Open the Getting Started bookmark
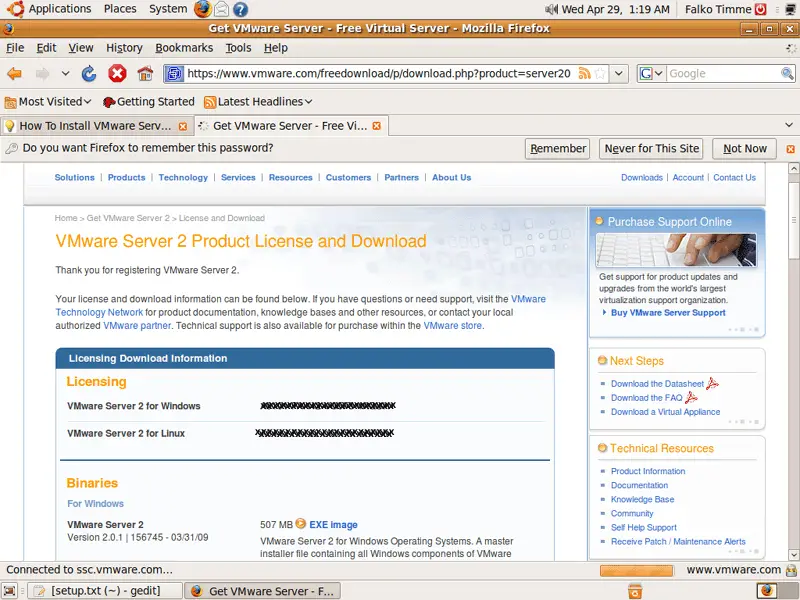The width and height of the screenshot is (800, 600). pos(148,102)
